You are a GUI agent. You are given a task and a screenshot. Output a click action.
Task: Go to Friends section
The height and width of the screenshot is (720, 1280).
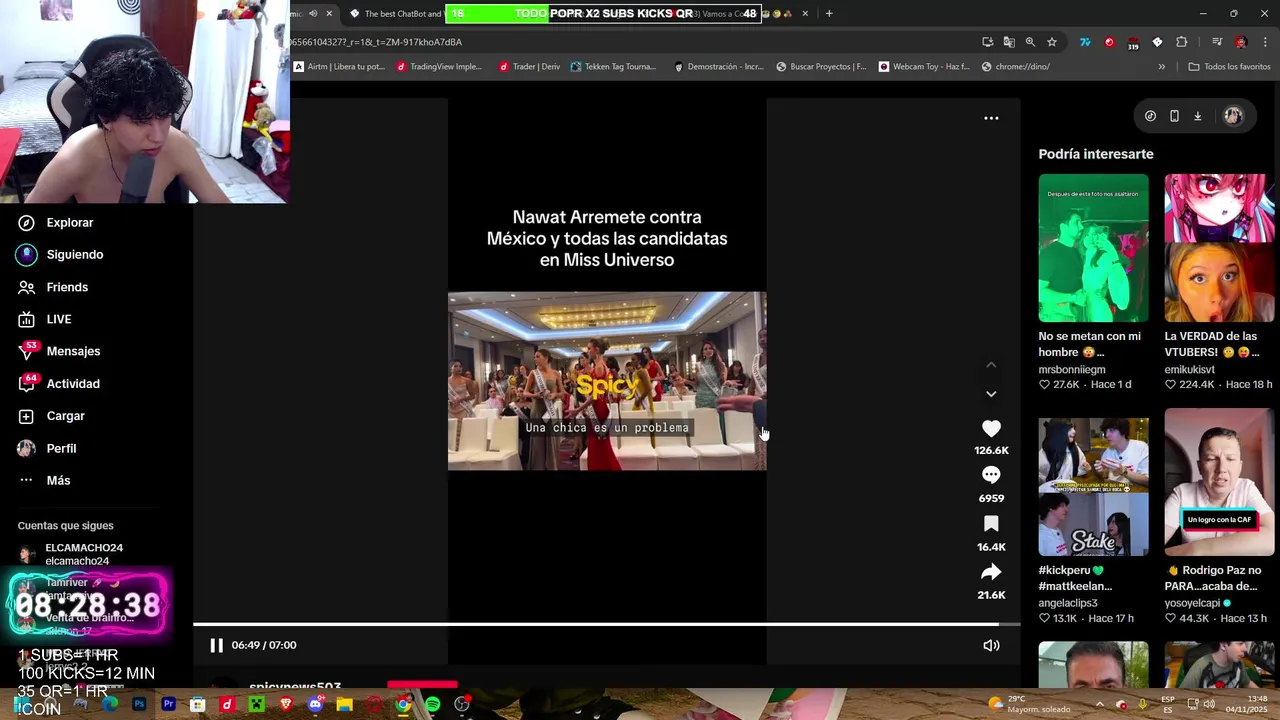click(x=53, y=287)
